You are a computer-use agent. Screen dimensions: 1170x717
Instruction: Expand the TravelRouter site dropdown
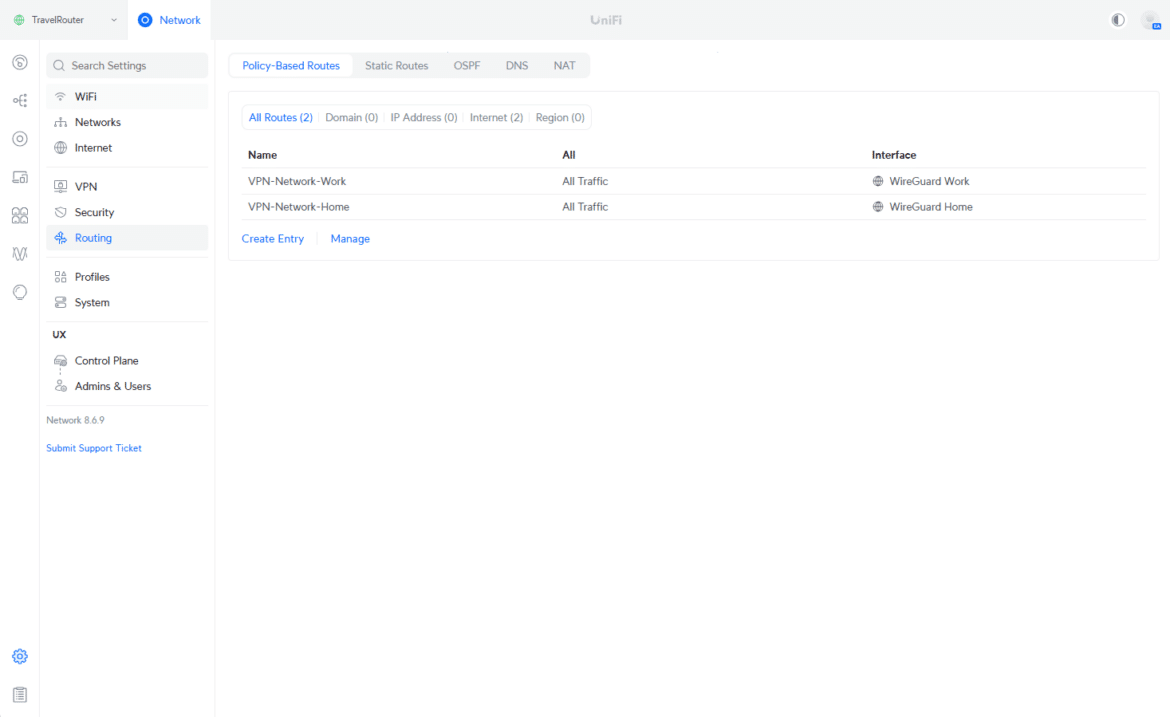click(66, 20)
